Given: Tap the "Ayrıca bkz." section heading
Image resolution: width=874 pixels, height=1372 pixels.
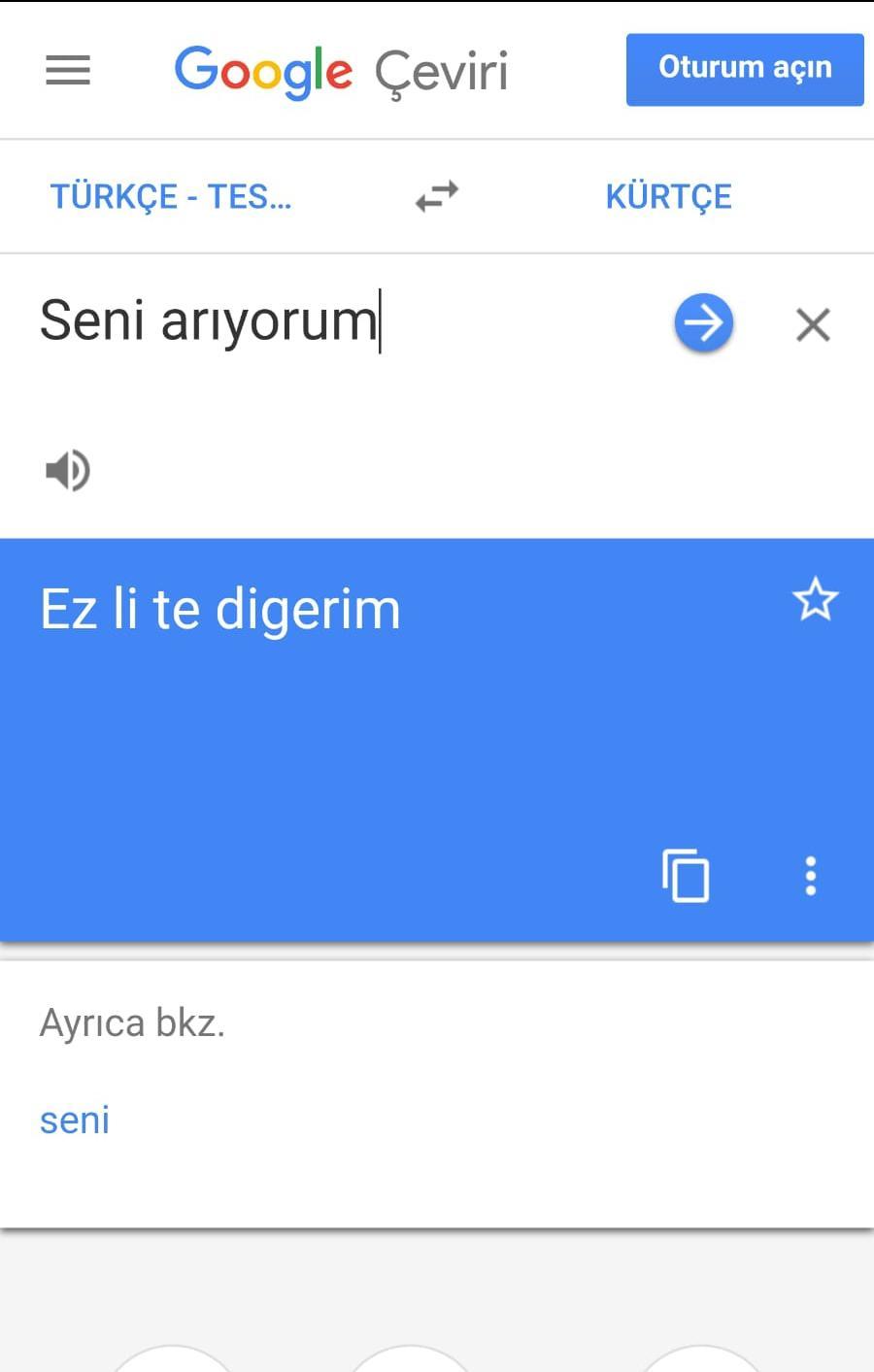Looking at the screenshot, I should tap(132, 1022).
